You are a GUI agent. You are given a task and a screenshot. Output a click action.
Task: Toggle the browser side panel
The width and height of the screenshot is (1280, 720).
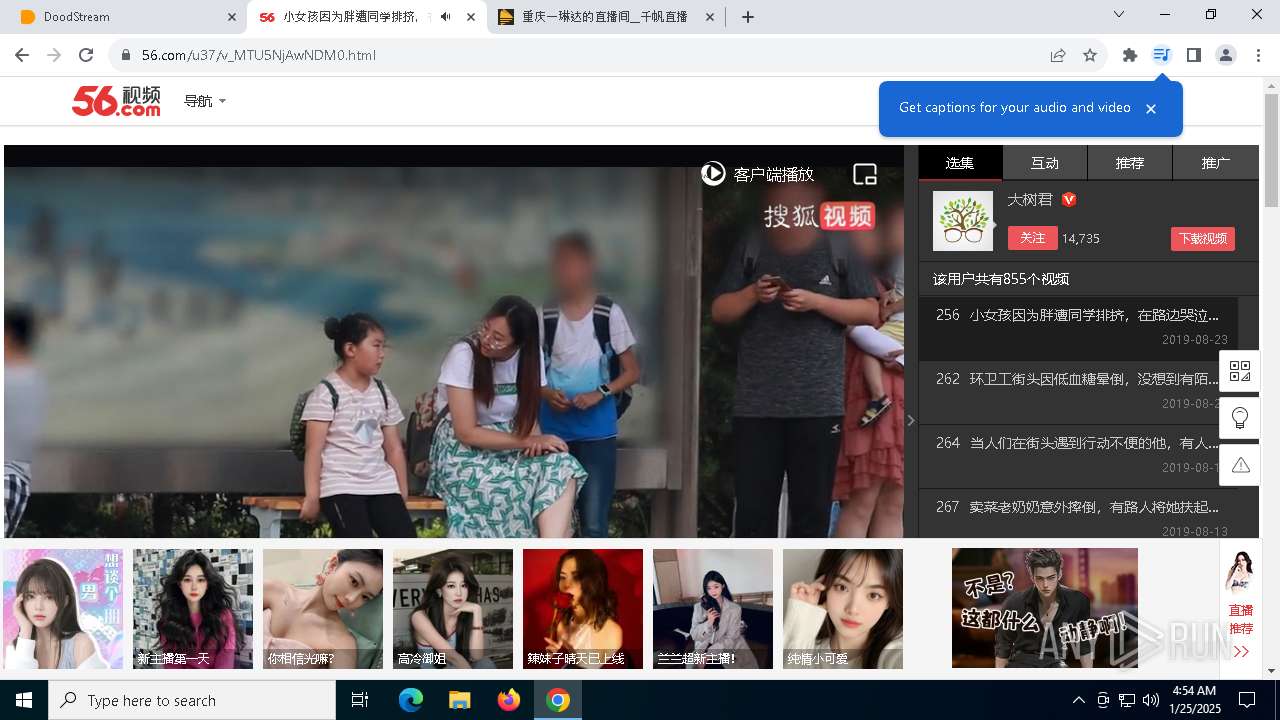(1194, 55)
